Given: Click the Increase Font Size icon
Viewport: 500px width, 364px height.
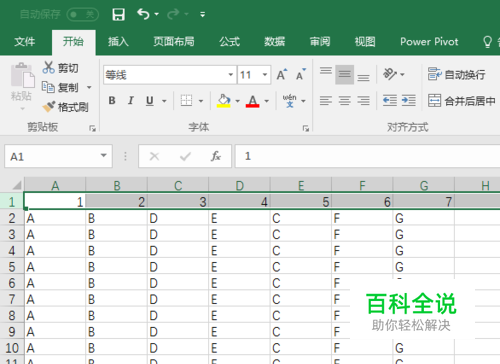Looking at the screenshot, I should pos(282,74).
